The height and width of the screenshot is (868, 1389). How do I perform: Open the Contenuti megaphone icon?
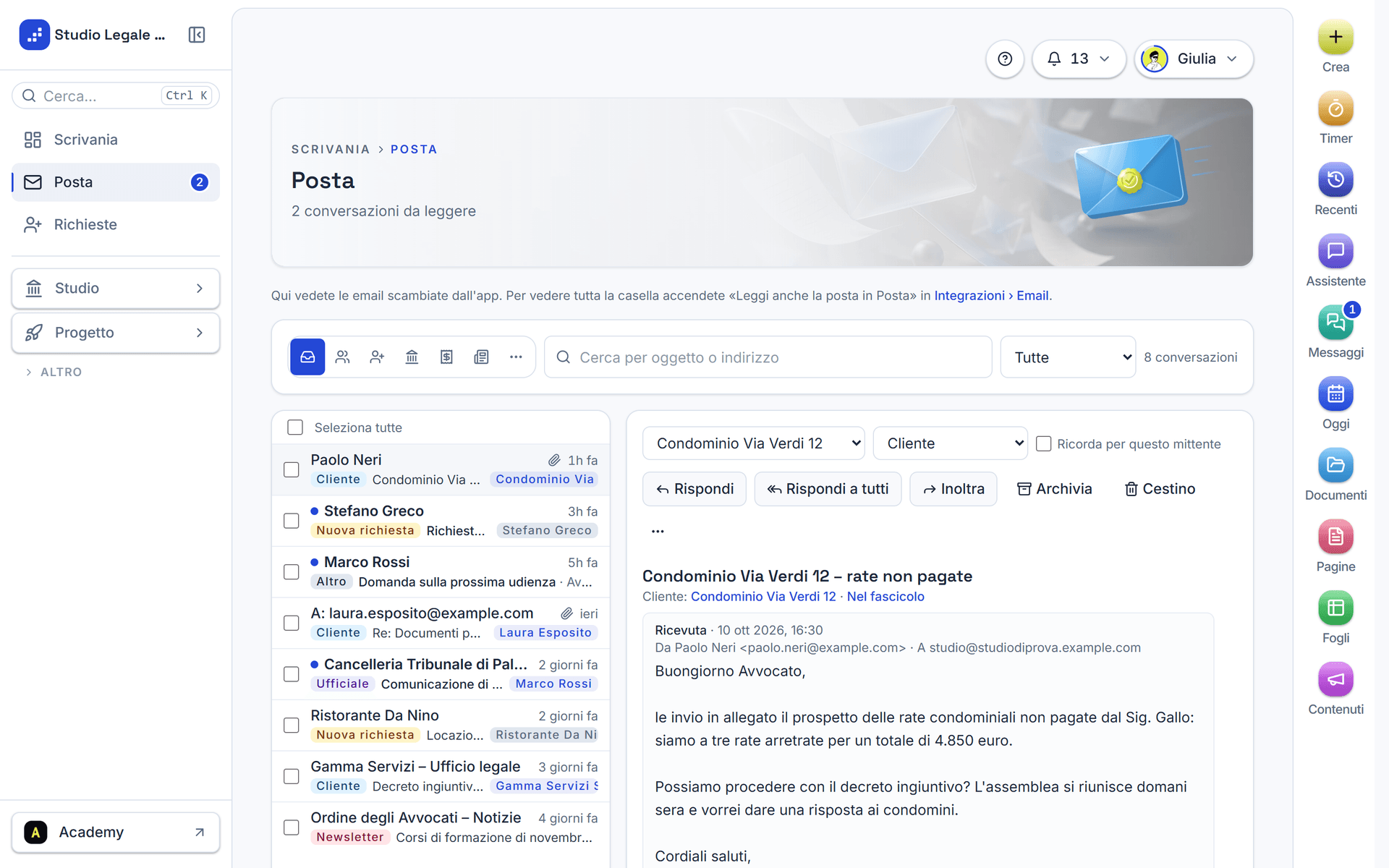tap(1335, 679)
